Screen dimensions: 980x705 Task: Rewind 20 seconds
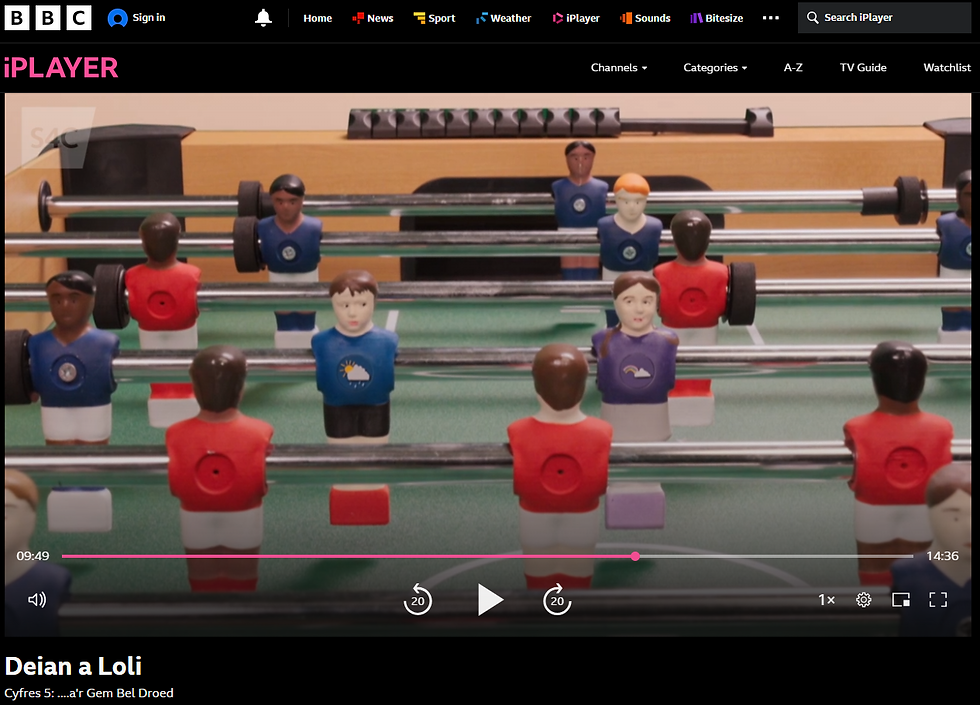418,600
